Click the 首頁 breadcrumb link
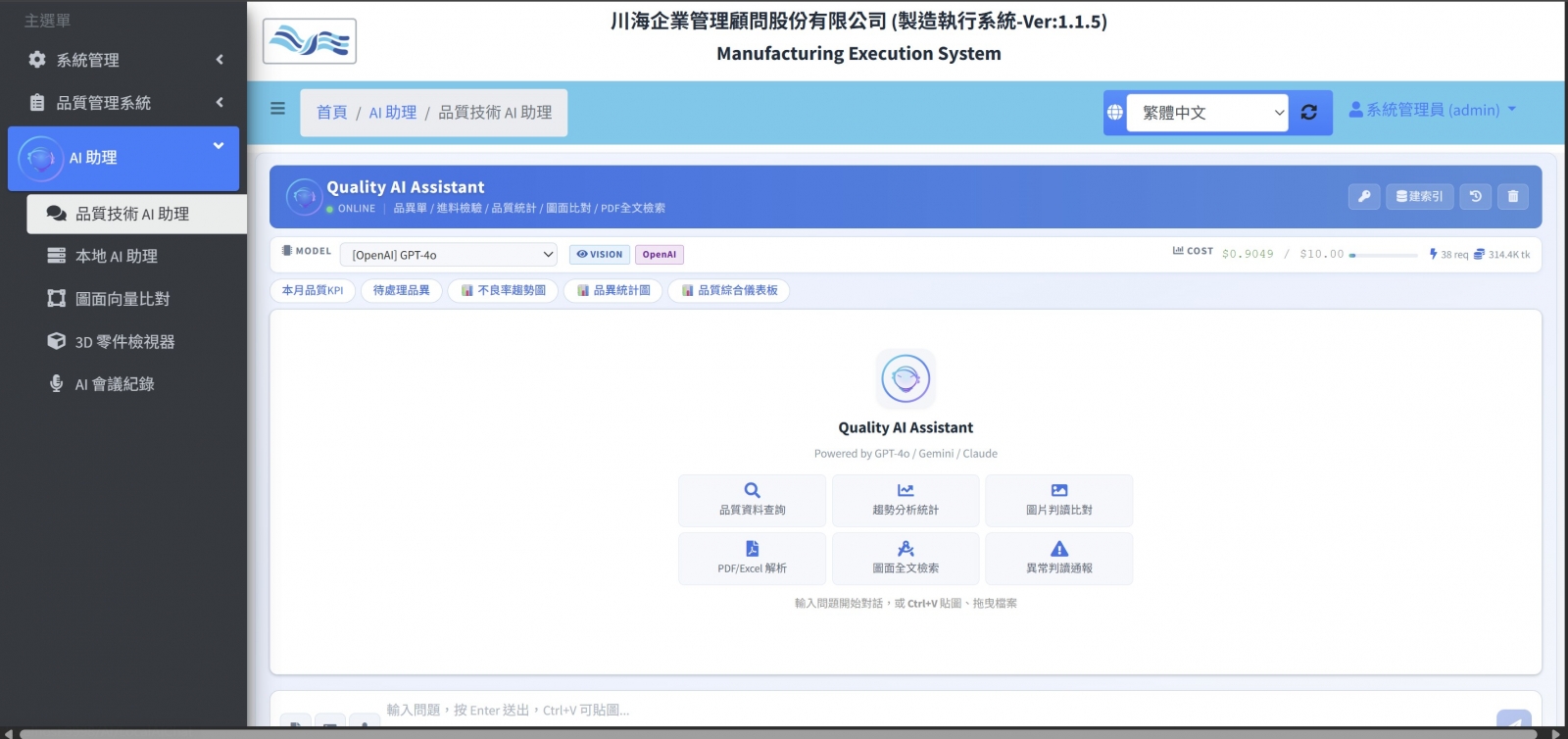Screen dimensions: 1568x739 [331, 113]
